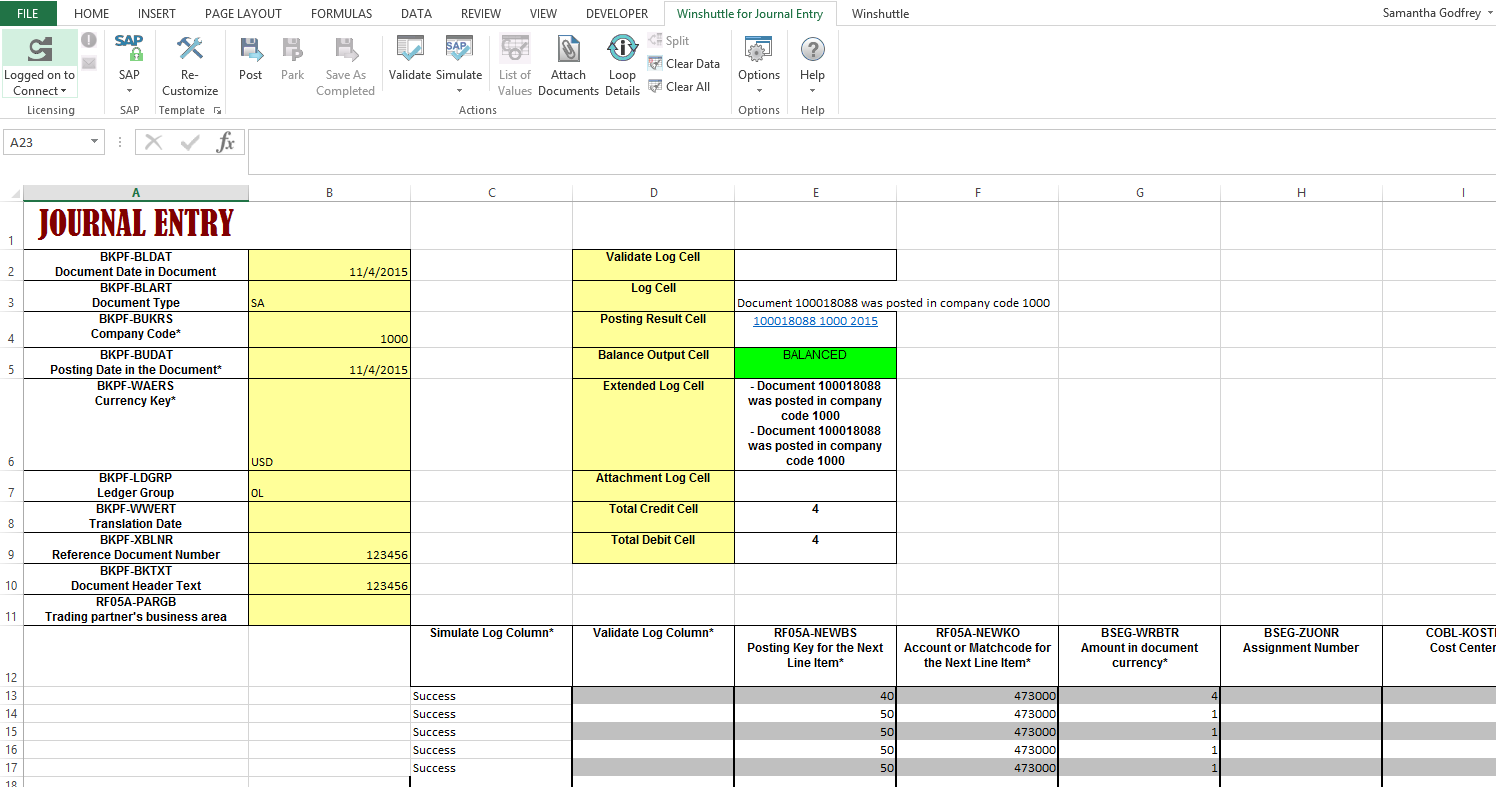Select account 473000 in row 17
The height and width of the screenshot is (787, 1496).
click(x=977, y=768)
